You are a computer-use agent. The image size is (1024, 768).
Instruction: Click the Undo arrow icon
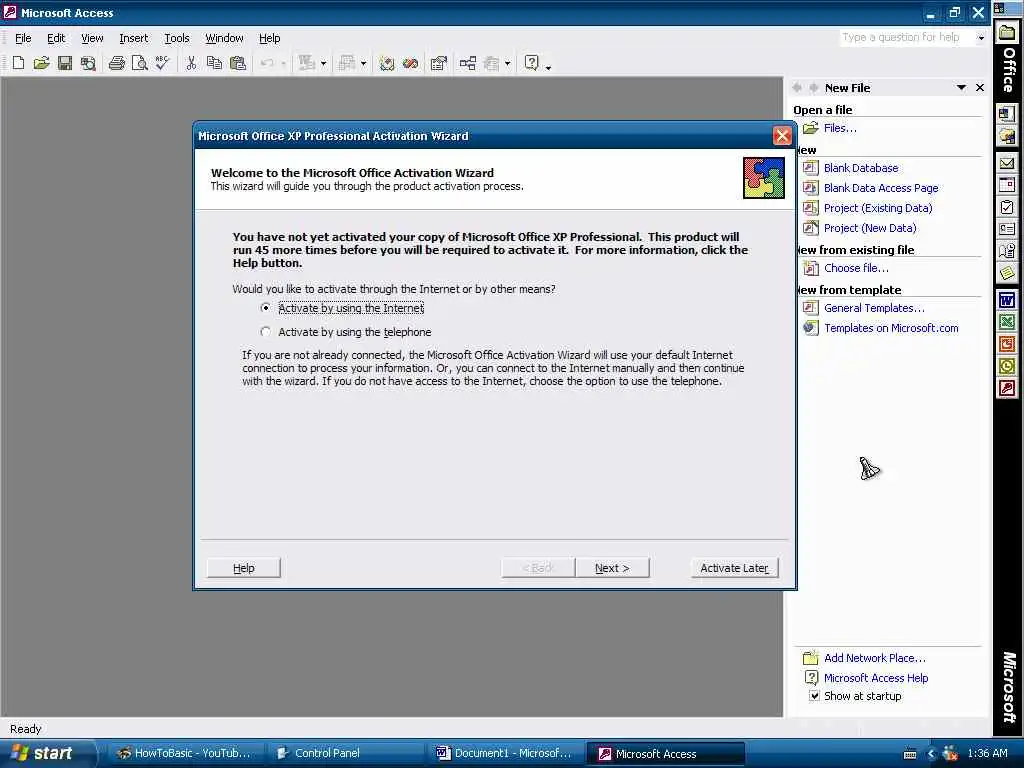(266, 63)
